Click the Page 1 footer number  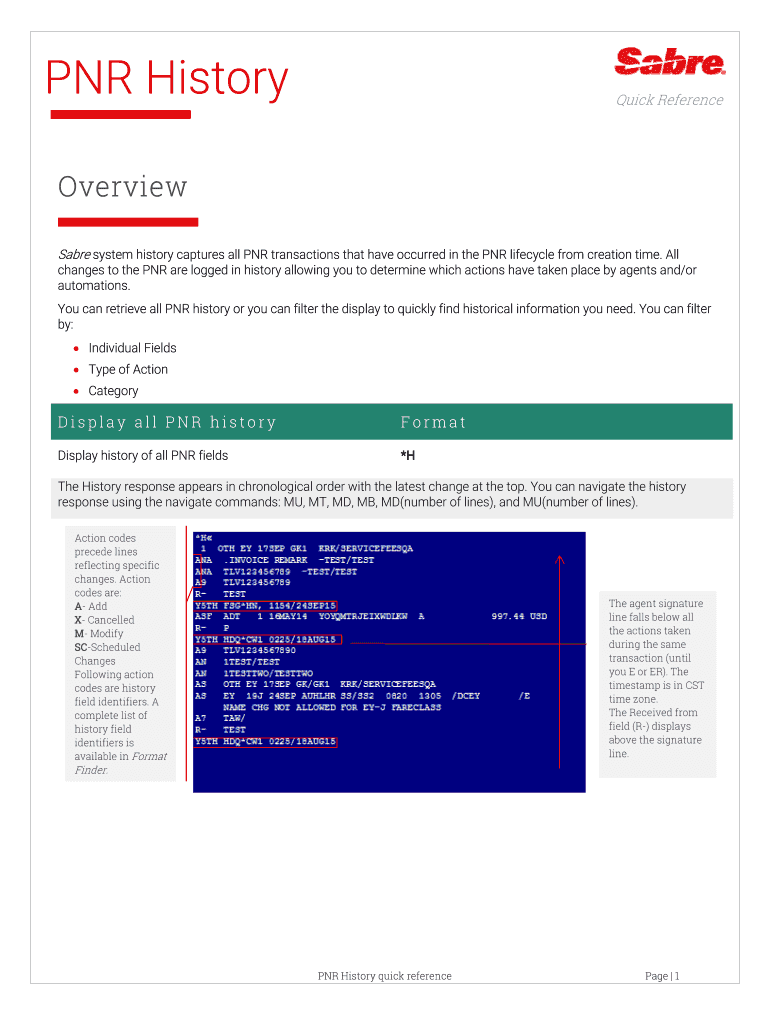pos(662,976)
